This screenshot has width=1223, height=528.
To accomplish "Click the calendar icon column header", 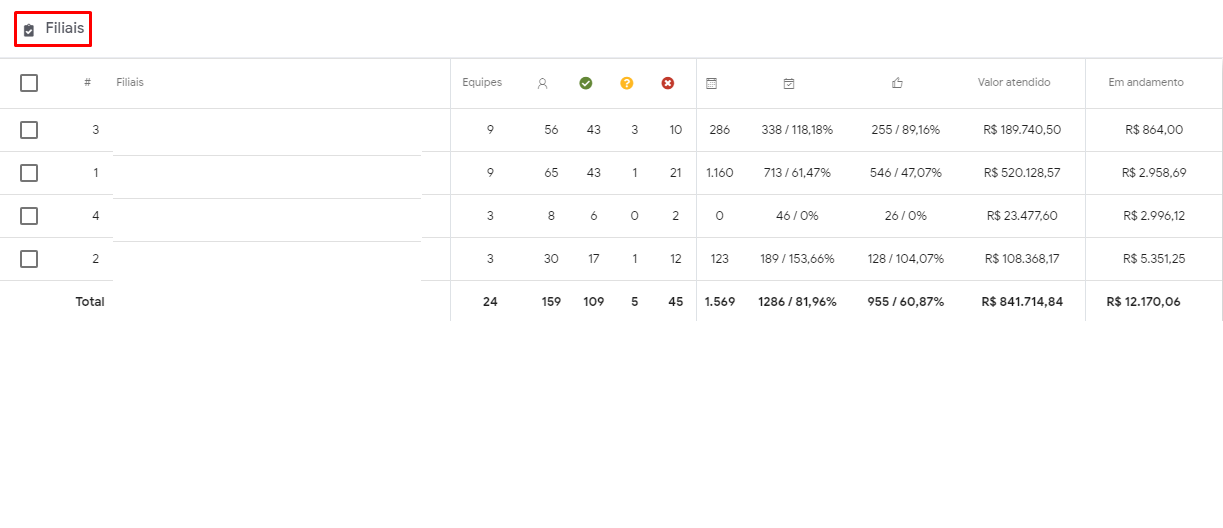I will click(x=712, y=84).
